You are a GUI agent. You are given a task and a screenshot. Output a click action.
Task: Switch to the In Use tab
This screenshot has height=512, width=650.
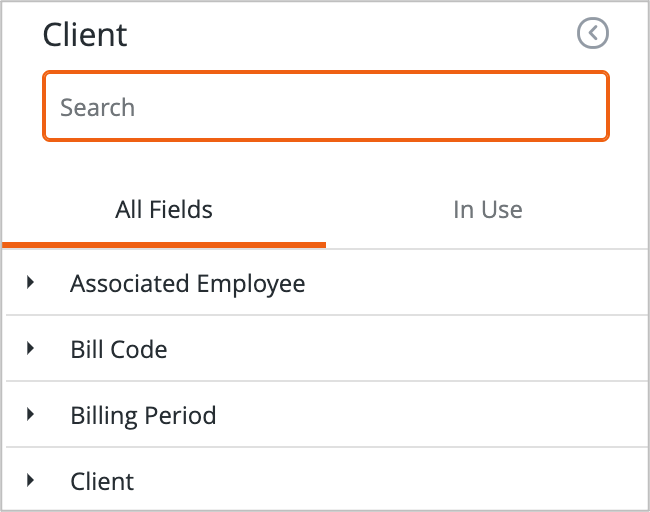pyautogui.click(x=487, y=210)
